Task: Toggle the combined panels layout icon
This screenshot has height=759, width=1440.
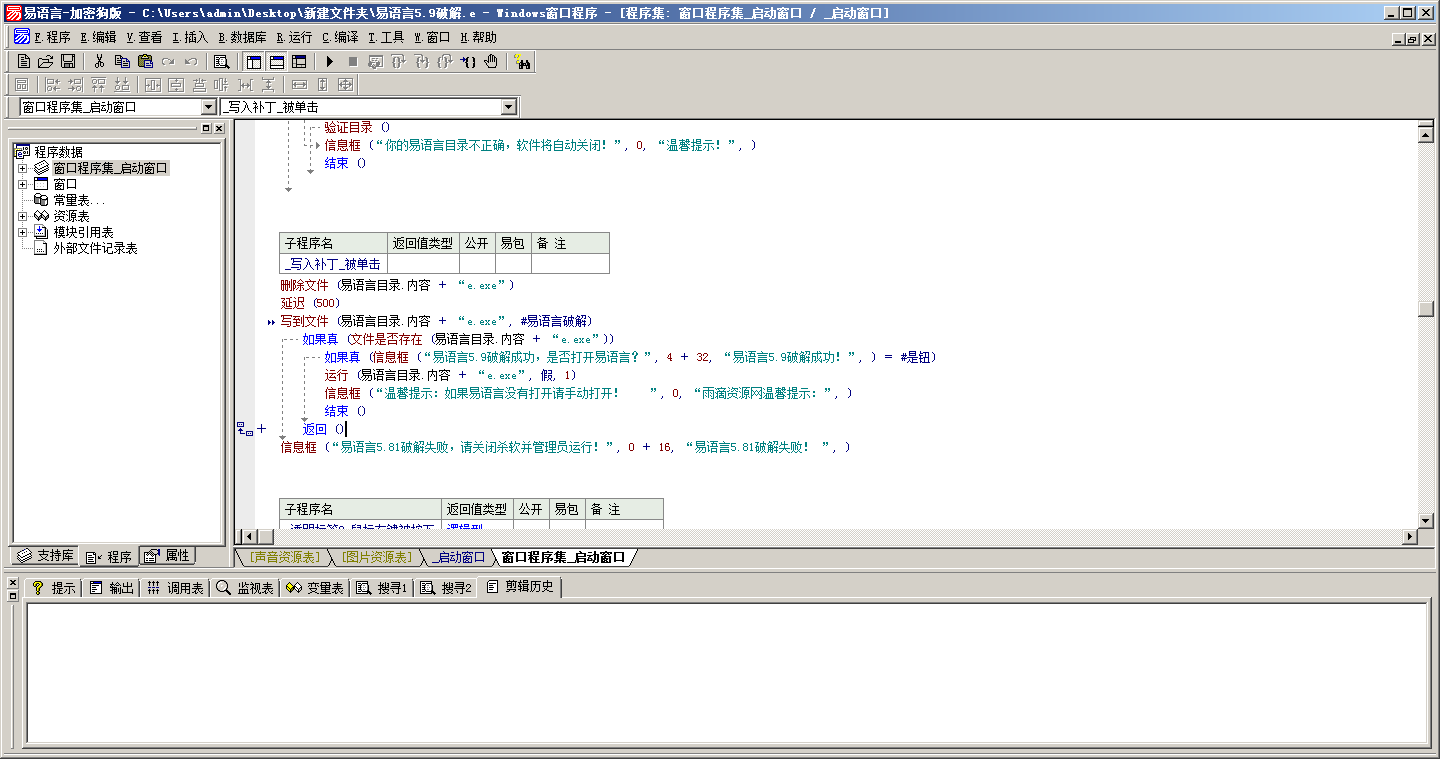Action: [x=299, y=62]
